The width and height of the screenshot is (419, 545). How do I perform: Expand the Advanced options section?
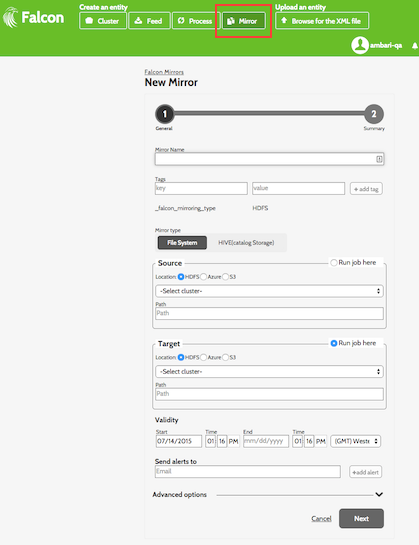[x=379, y=494]
